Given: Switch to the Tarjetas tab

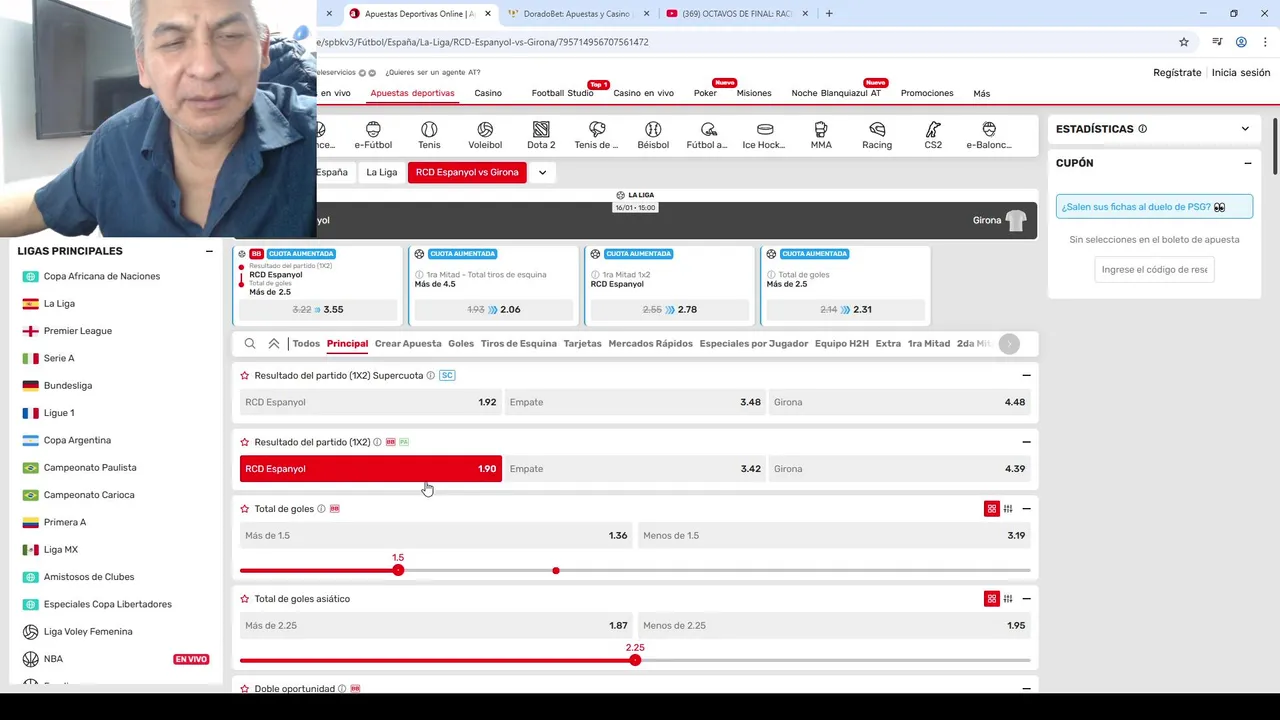Looking at the screenshot, I should 582,343.
